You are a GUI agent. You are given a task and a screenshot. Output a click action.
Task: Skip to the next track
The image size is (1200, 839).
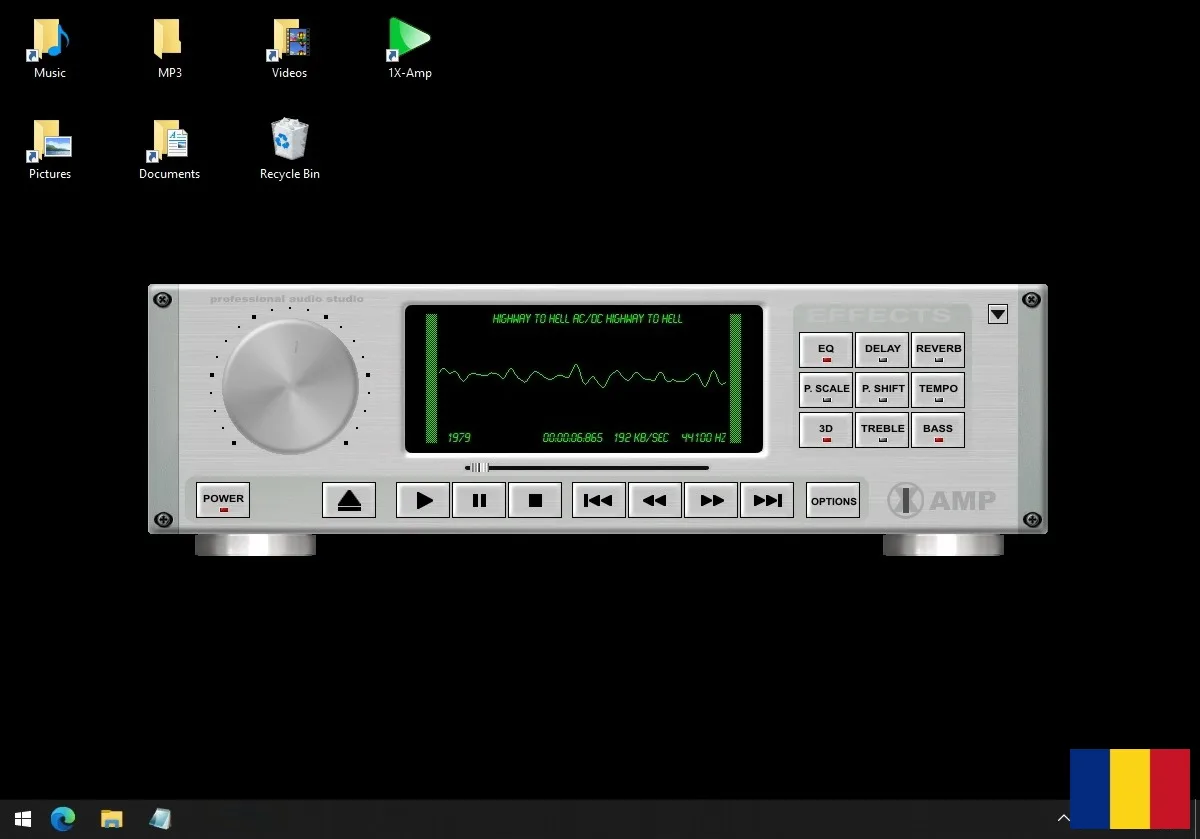[x=767, y=501]
